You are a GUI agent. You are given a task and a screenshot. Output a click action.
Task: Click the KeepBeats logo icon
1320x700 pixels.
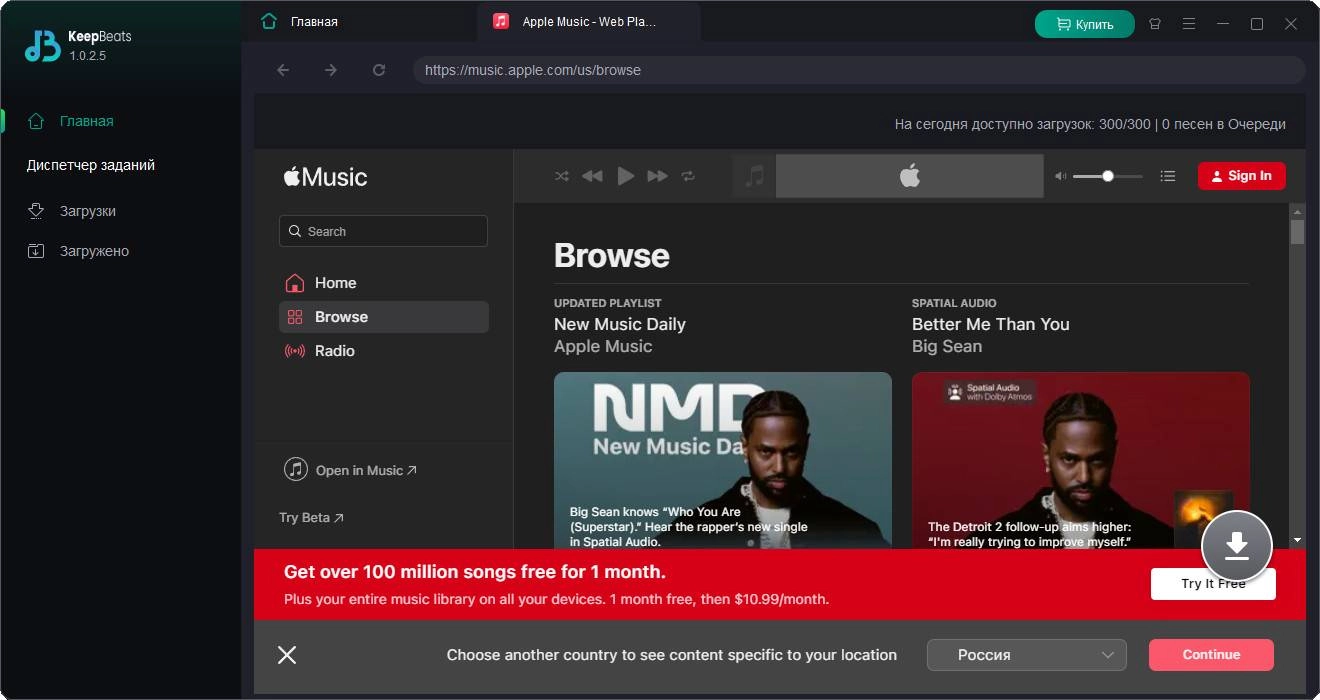coord(43,45)
